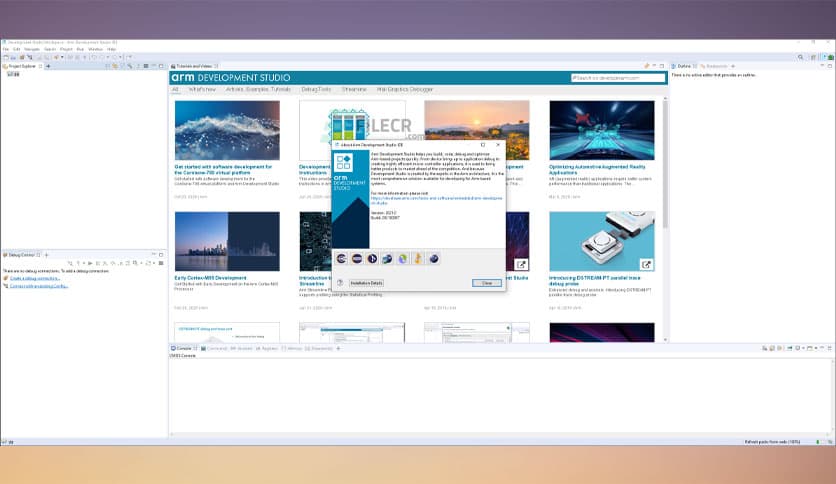Filter by Mali Graphics Debugger

tap(405, 90)
